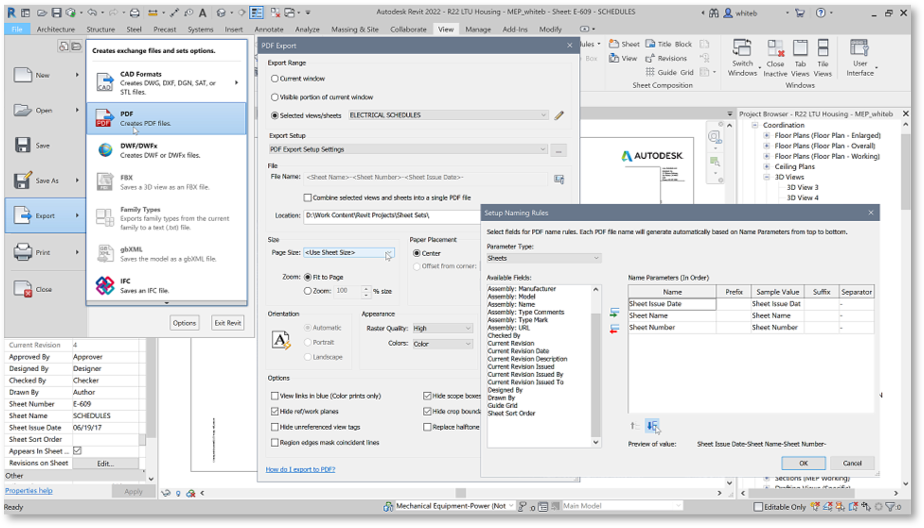Open the Manage ribbon tab

tap(478, 29)
